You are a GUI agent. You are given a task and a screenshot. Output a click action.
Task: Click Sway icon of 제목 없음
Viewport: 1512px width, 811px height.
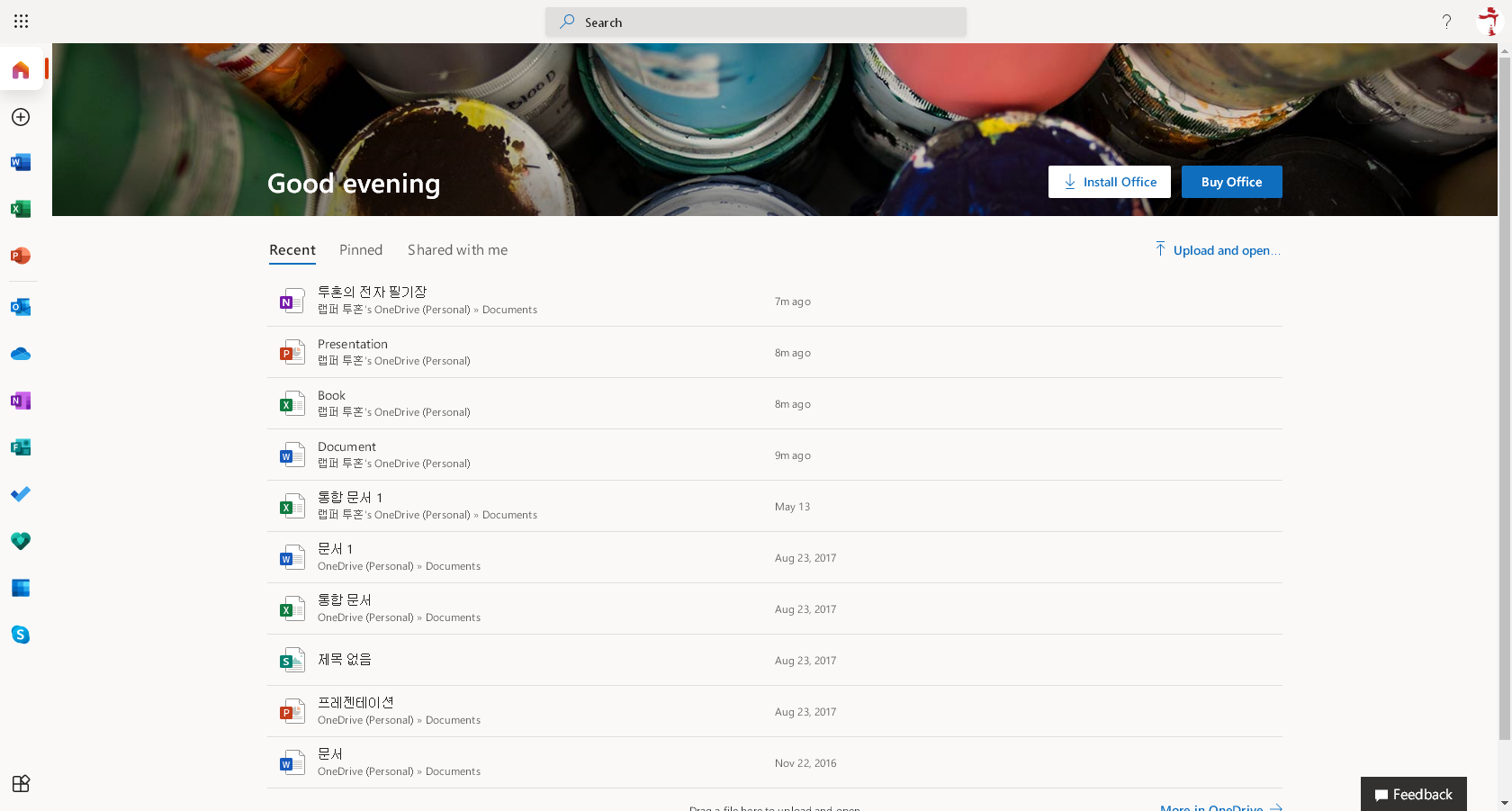[292, 660]
